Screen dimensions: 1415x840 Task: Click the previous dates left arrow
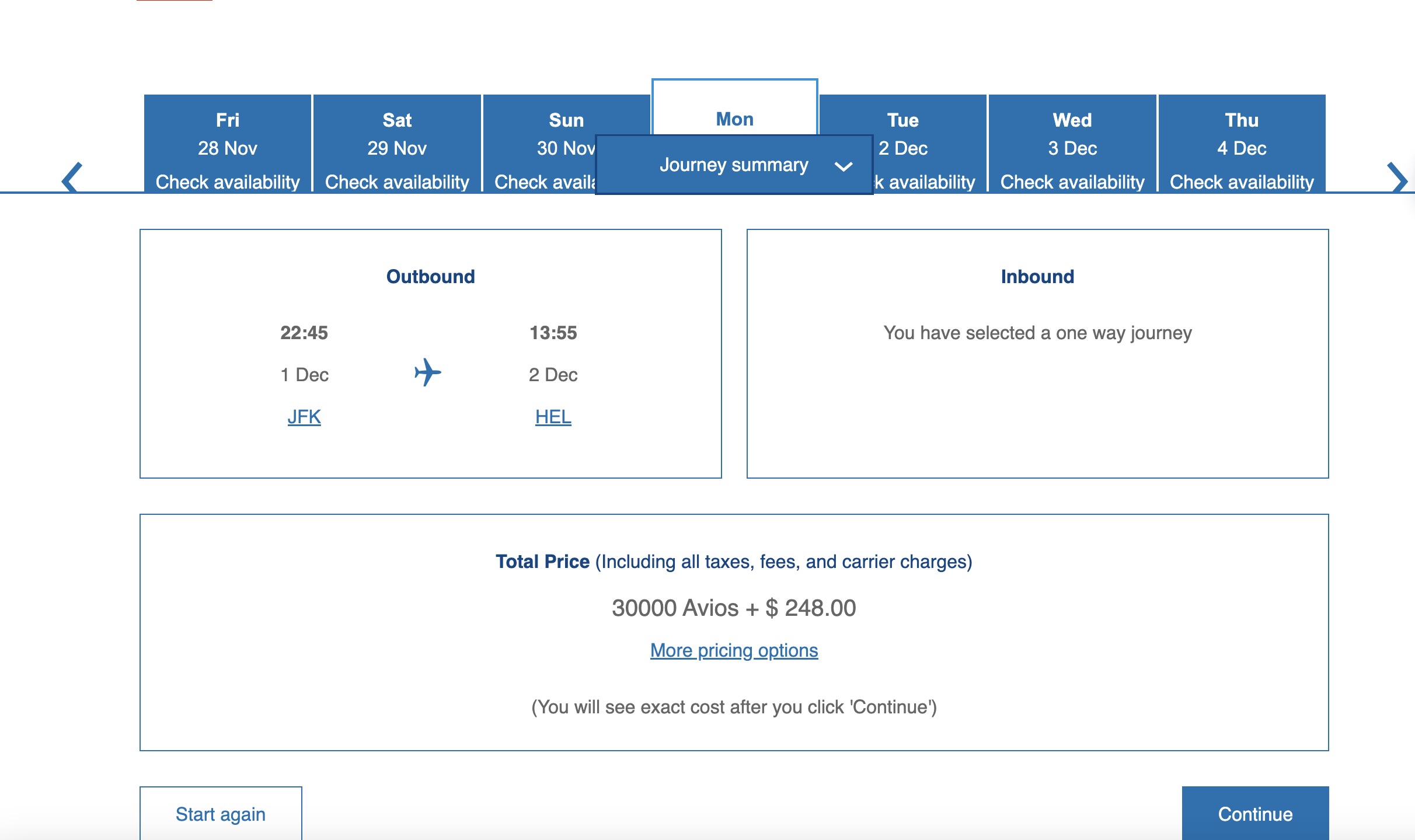72,177
